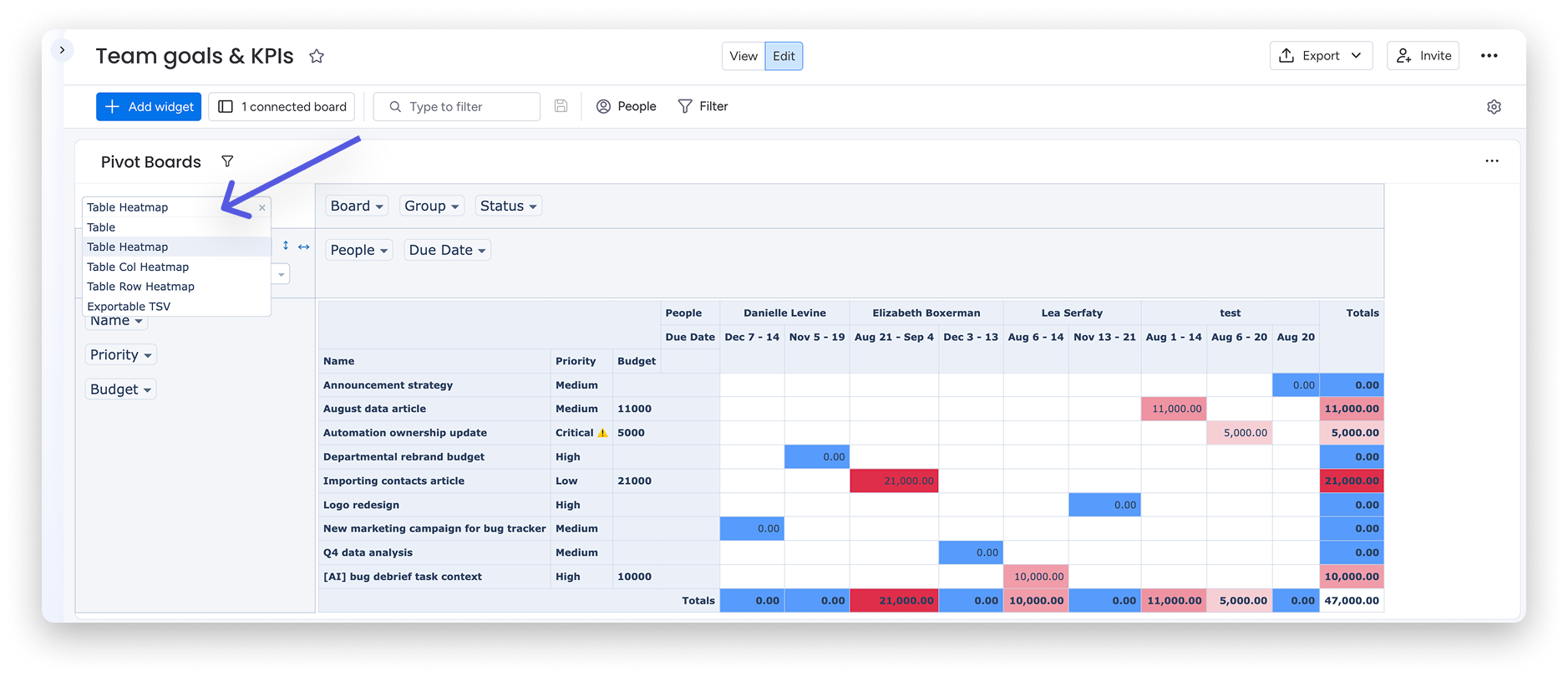1568x677 pixels.
Task: Open the Pivot Boards widget three-dot menu
Action: click(1491, 161)
